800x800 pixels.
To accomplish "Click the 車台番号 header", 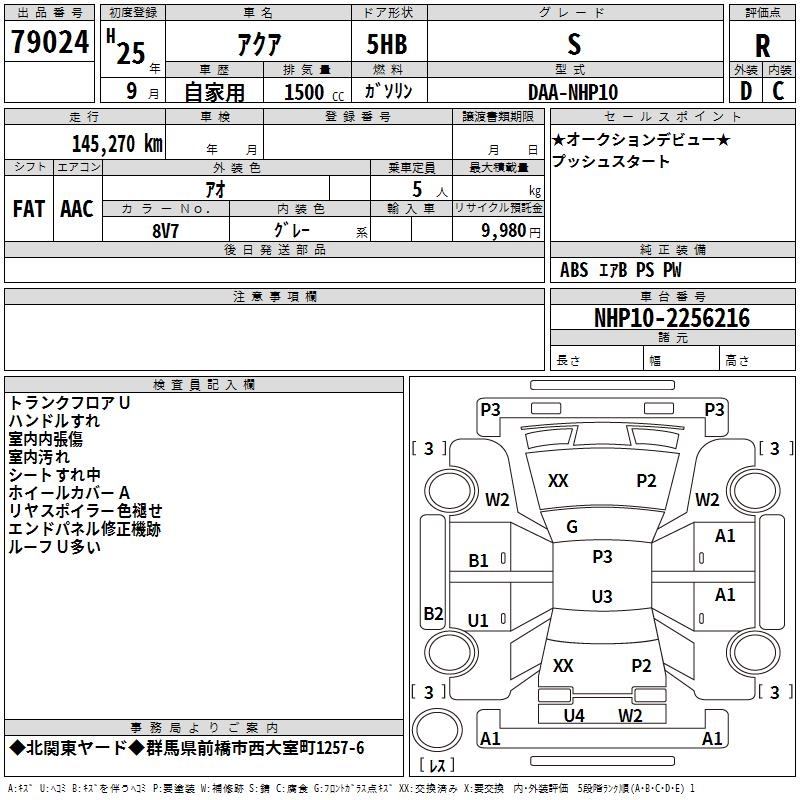I will (x=673, y=296).
